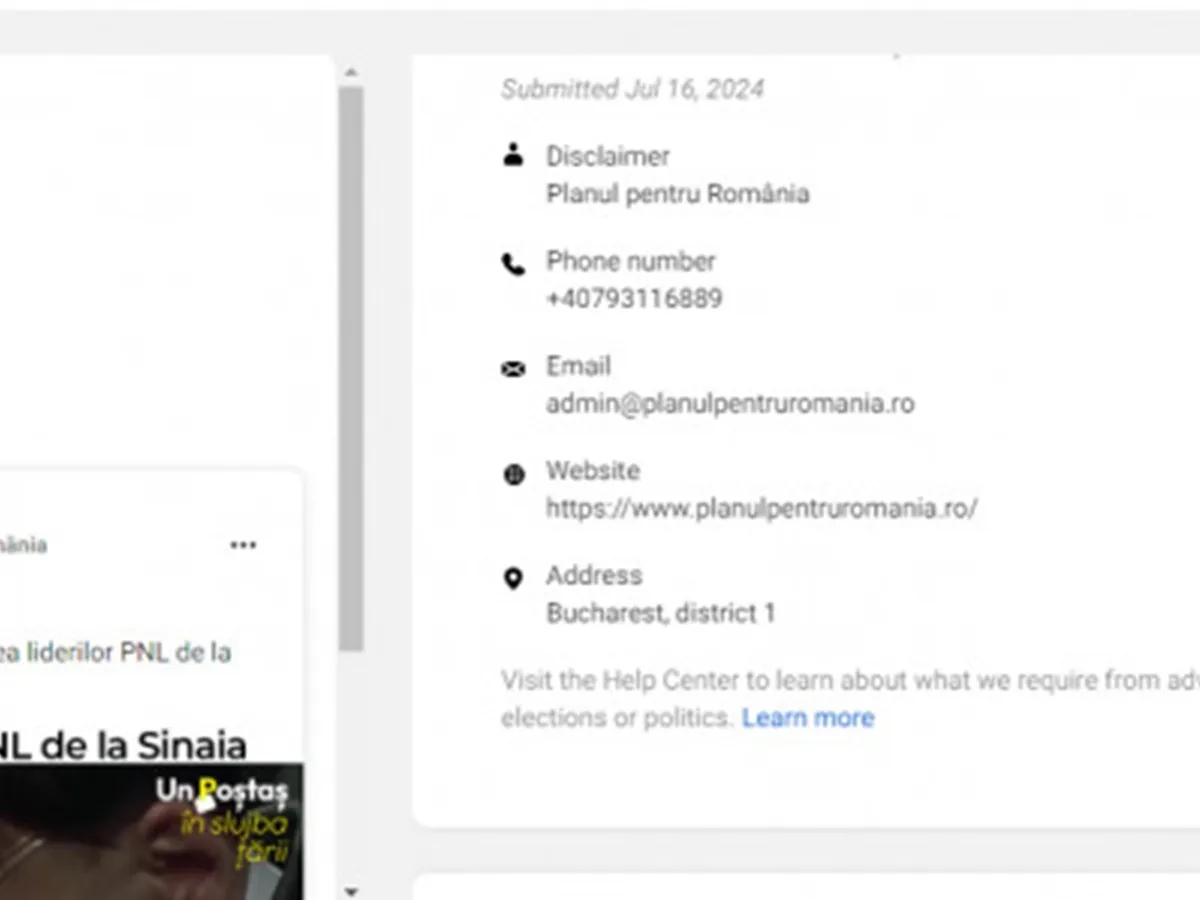The image size is (1200, 900).
Task: Click the person icon beside Disclaimer
Action: pyautogui.click(x=513, y=155)
